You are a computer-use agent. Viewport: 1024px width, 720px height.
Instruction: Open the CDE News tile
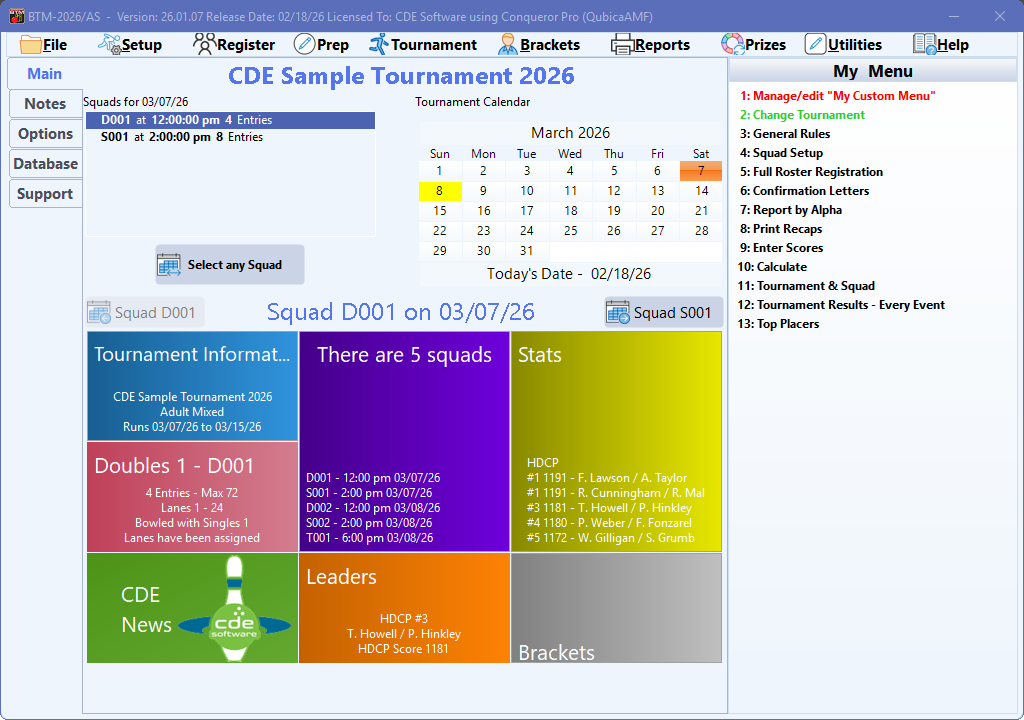(192, 608)
